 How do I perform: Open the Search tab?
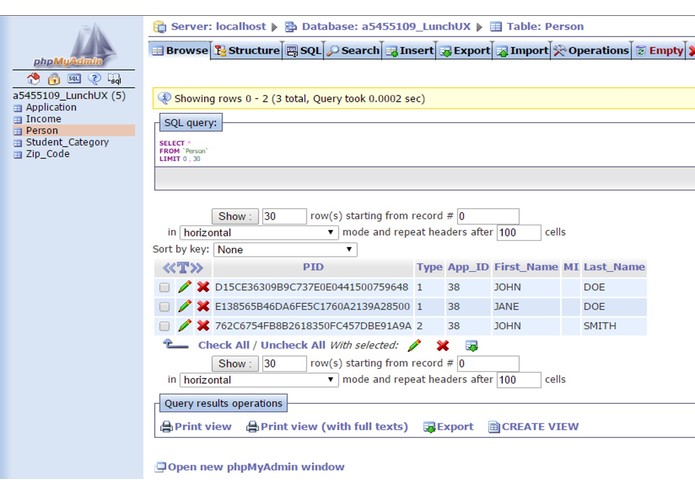tap(353, 51)
